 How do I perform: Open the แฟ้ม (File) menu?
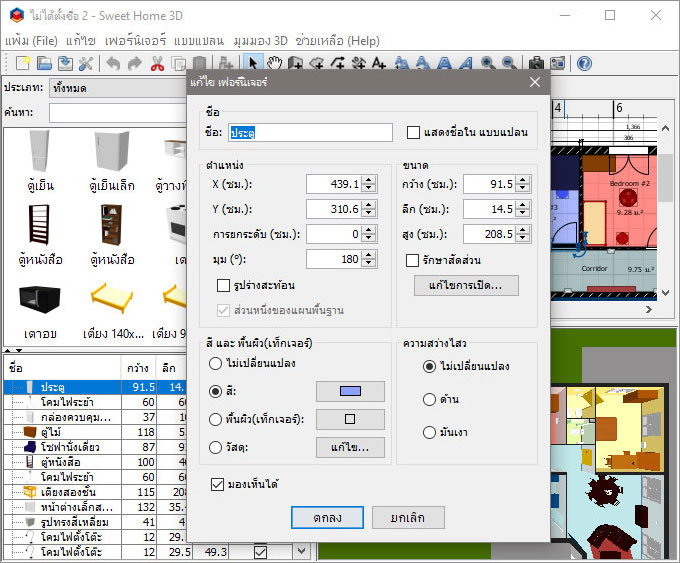coord(31,41)
